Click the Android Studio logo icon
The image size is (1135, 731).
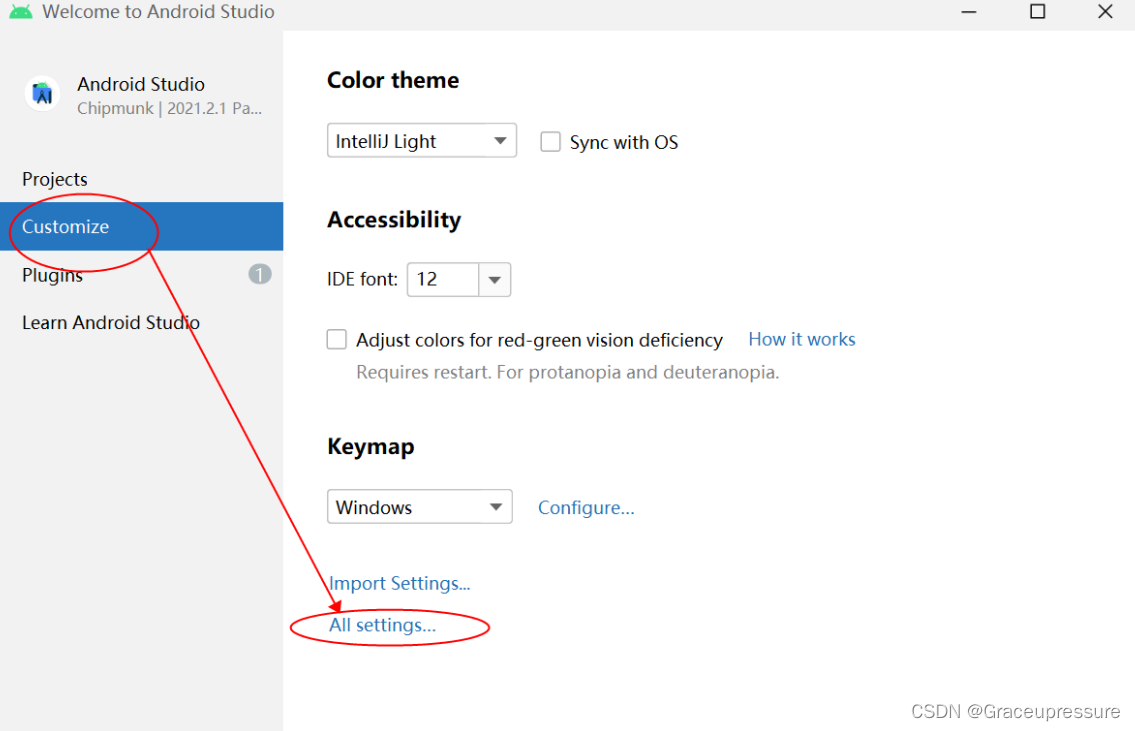point(43,94)
